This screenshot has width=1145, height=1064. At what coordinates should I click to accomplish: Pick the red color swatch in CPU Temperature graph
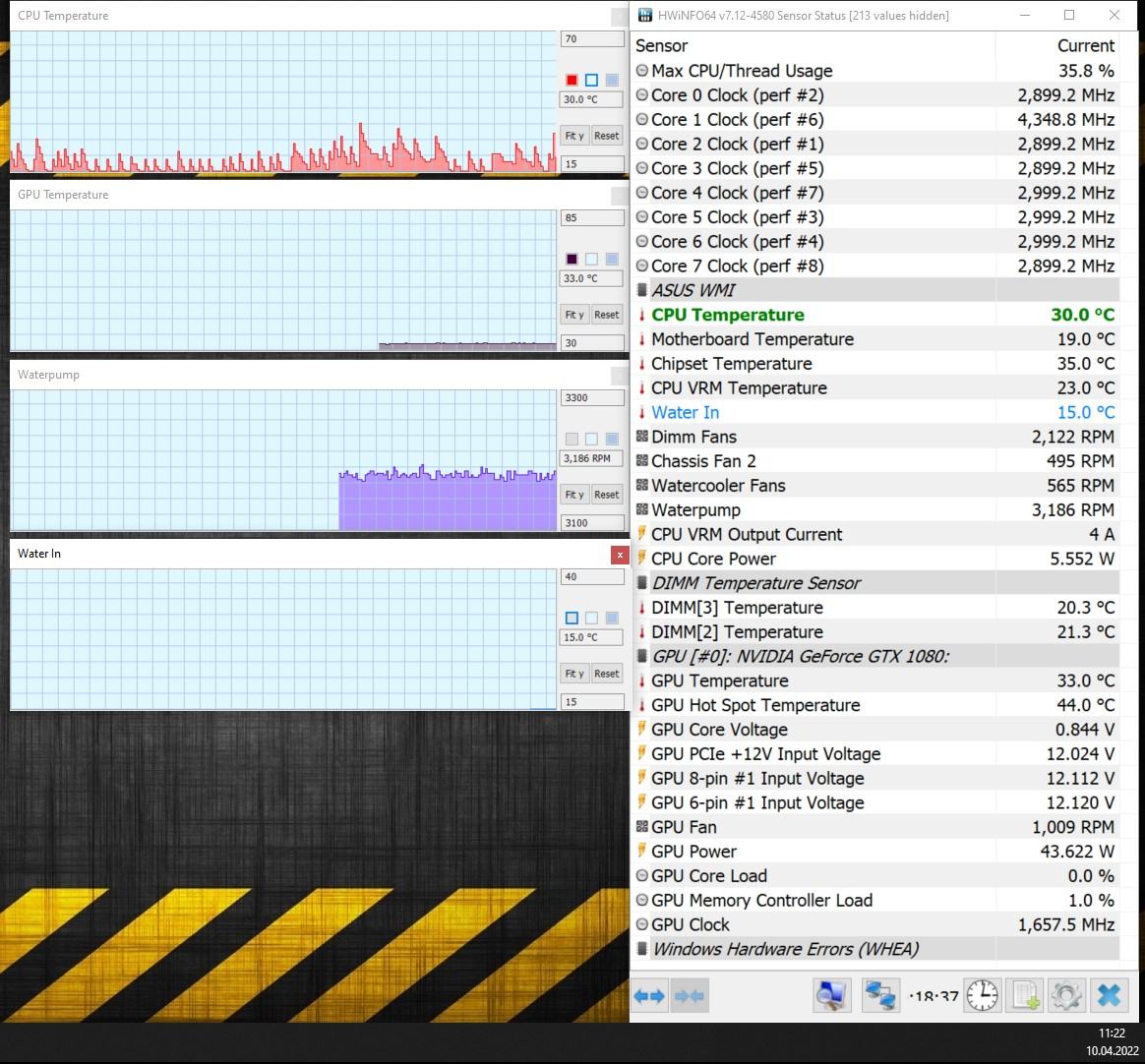[x=572, y=80]
